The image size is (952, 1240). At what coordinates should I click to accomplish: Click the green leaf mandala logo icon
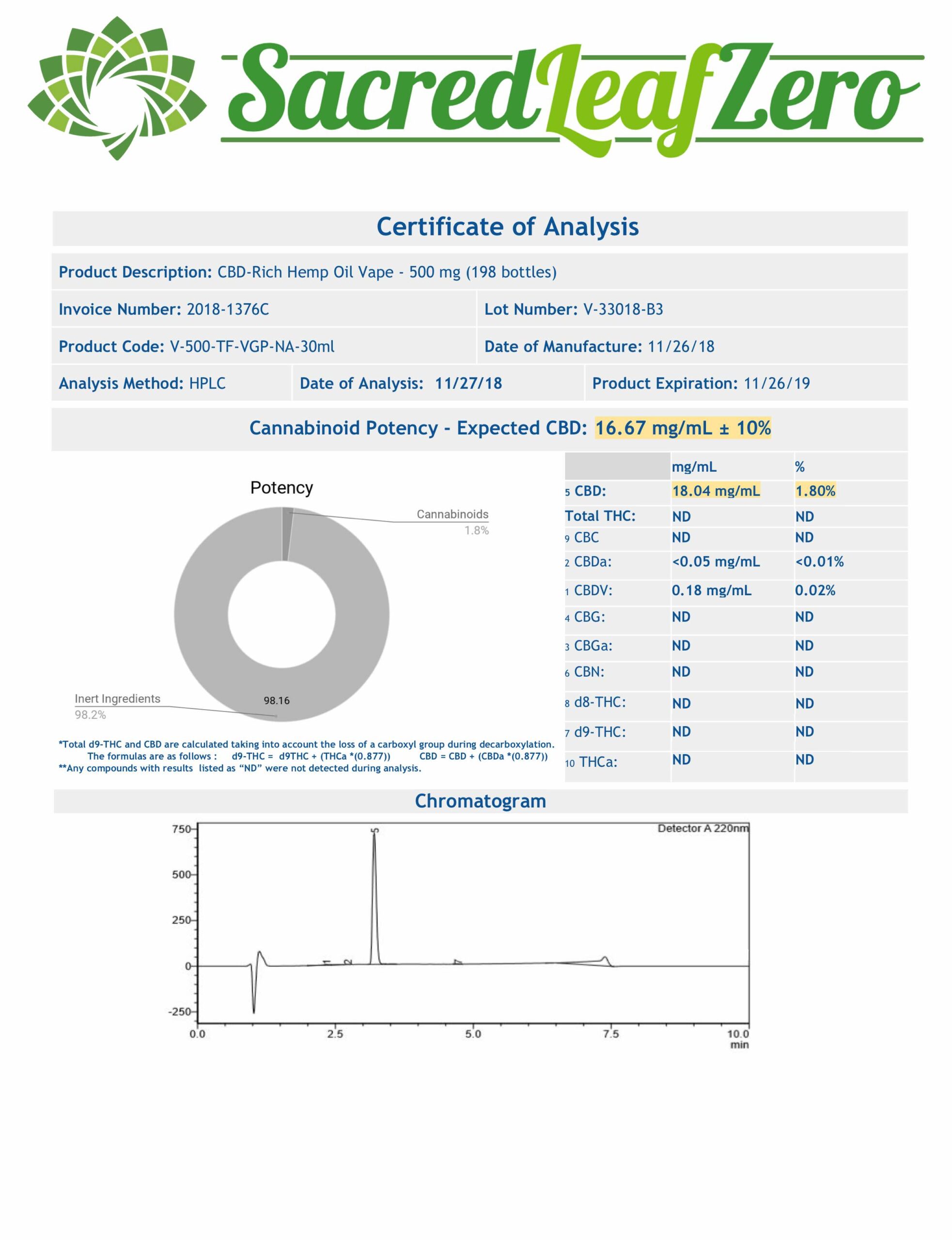(x=117, y=89)
